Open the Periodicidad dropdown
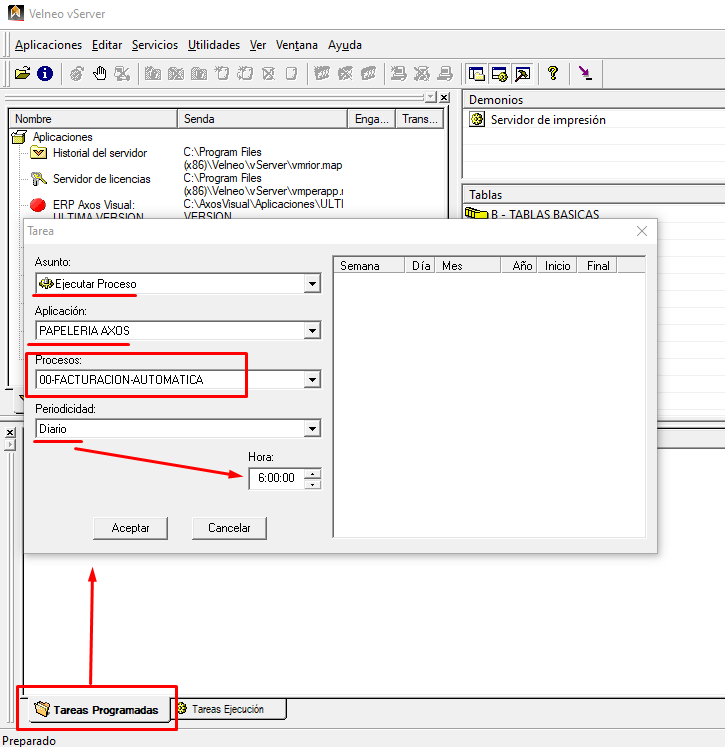This screenshot has width=725, height=747. (312, 429)
